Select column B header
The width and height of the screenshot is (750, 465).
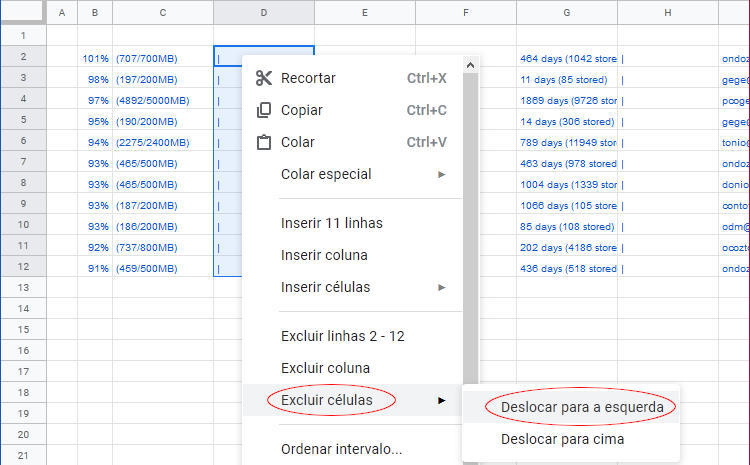point(95,12)
